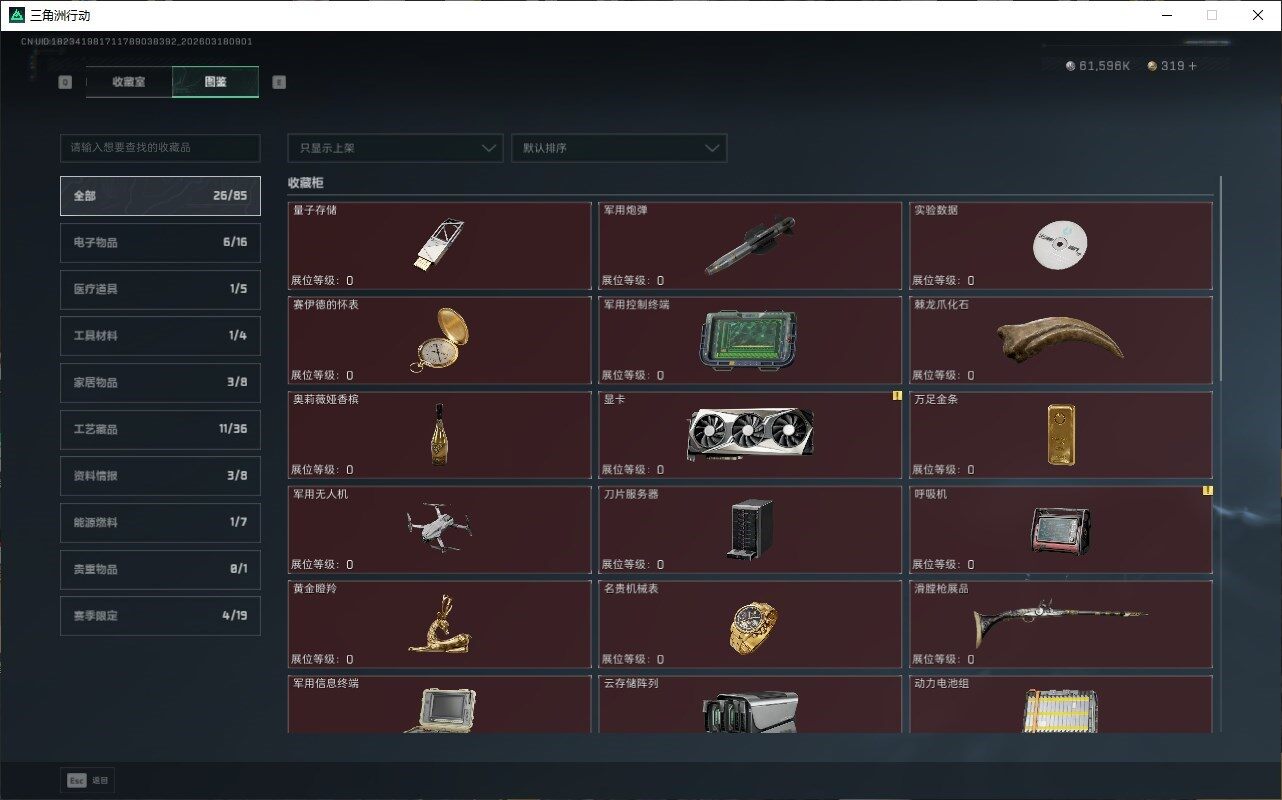
Task: Choose the 呼吸机 ventilator icon
Action: pyautogui.click(x=1061, y=530)
